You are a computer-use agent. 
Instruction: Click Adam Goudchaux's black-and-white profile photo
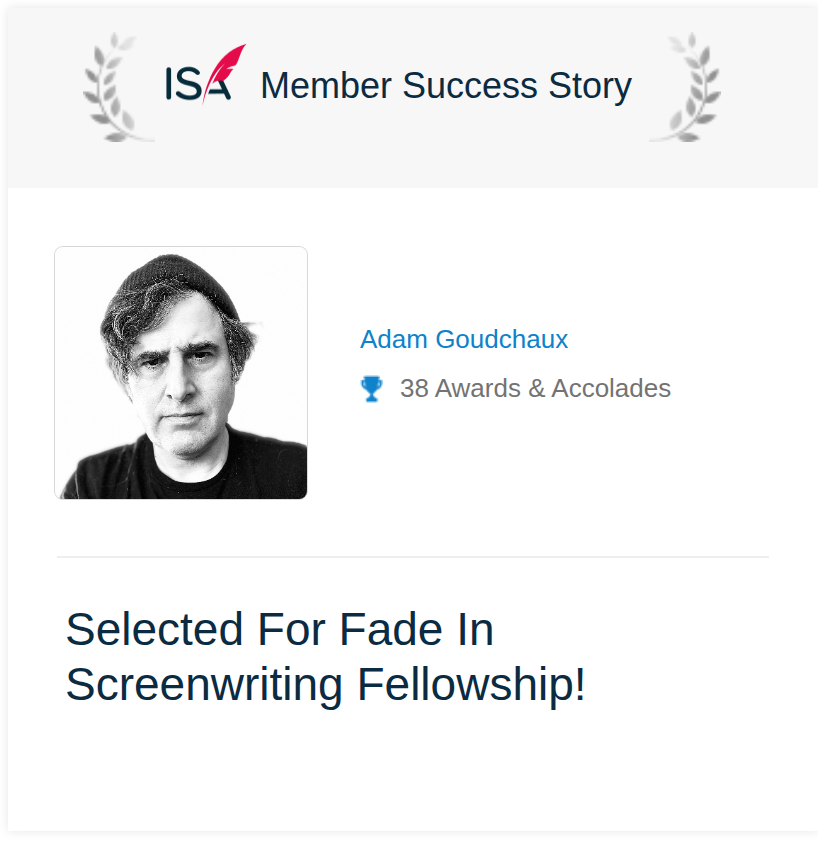tap(181, 373)
